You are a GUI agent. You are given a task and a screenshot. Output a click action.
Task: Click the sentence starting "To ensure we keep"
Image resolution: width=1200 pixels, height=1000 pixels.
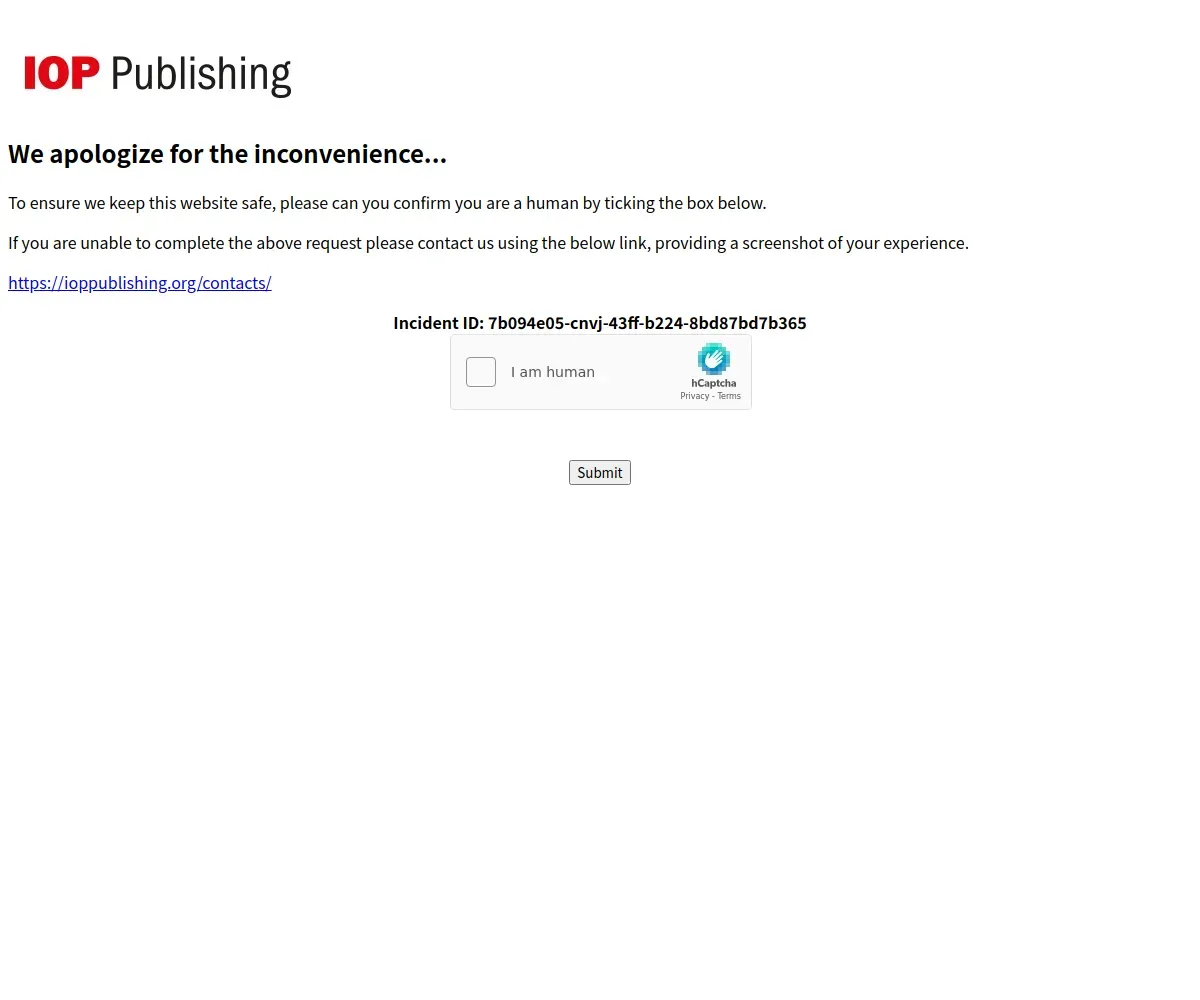click(387, 203)
